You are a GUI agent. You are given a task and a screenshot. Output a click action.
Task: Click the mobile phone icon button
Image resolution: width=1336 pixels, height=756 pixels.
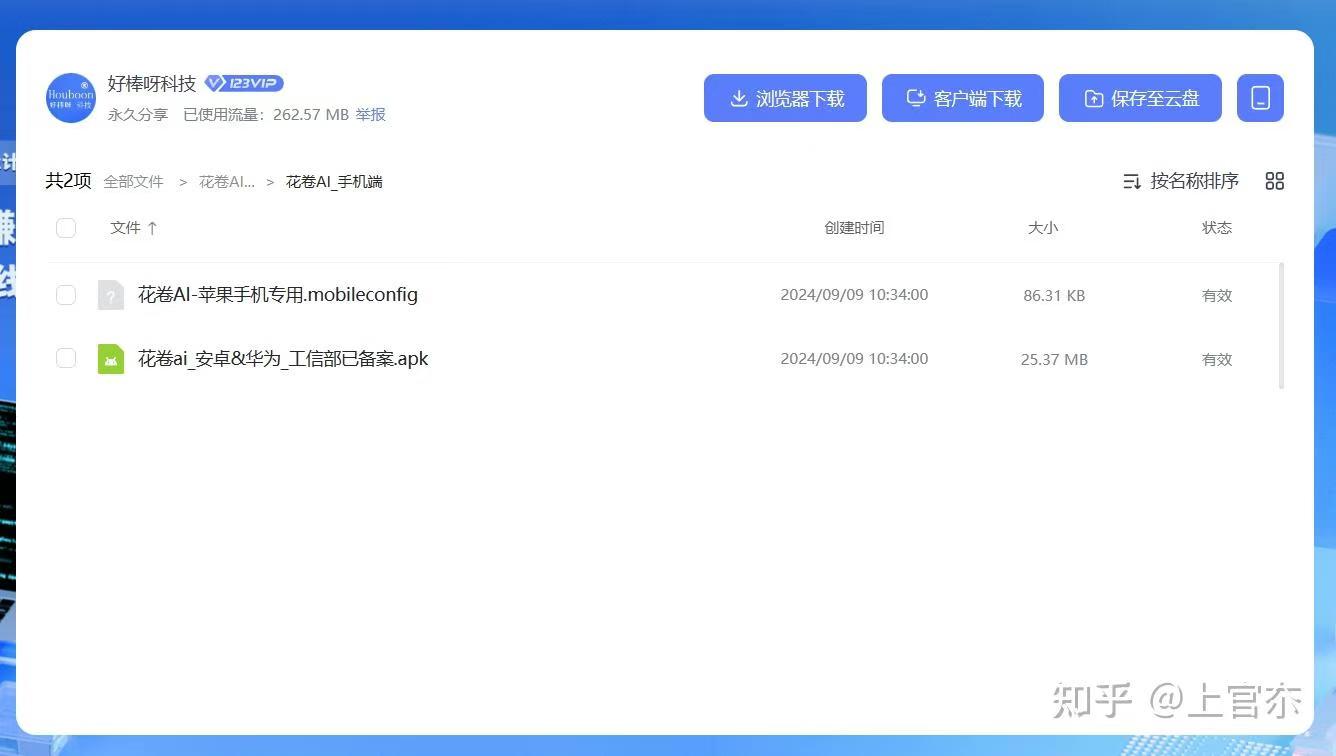click(x=1260, y=98)
